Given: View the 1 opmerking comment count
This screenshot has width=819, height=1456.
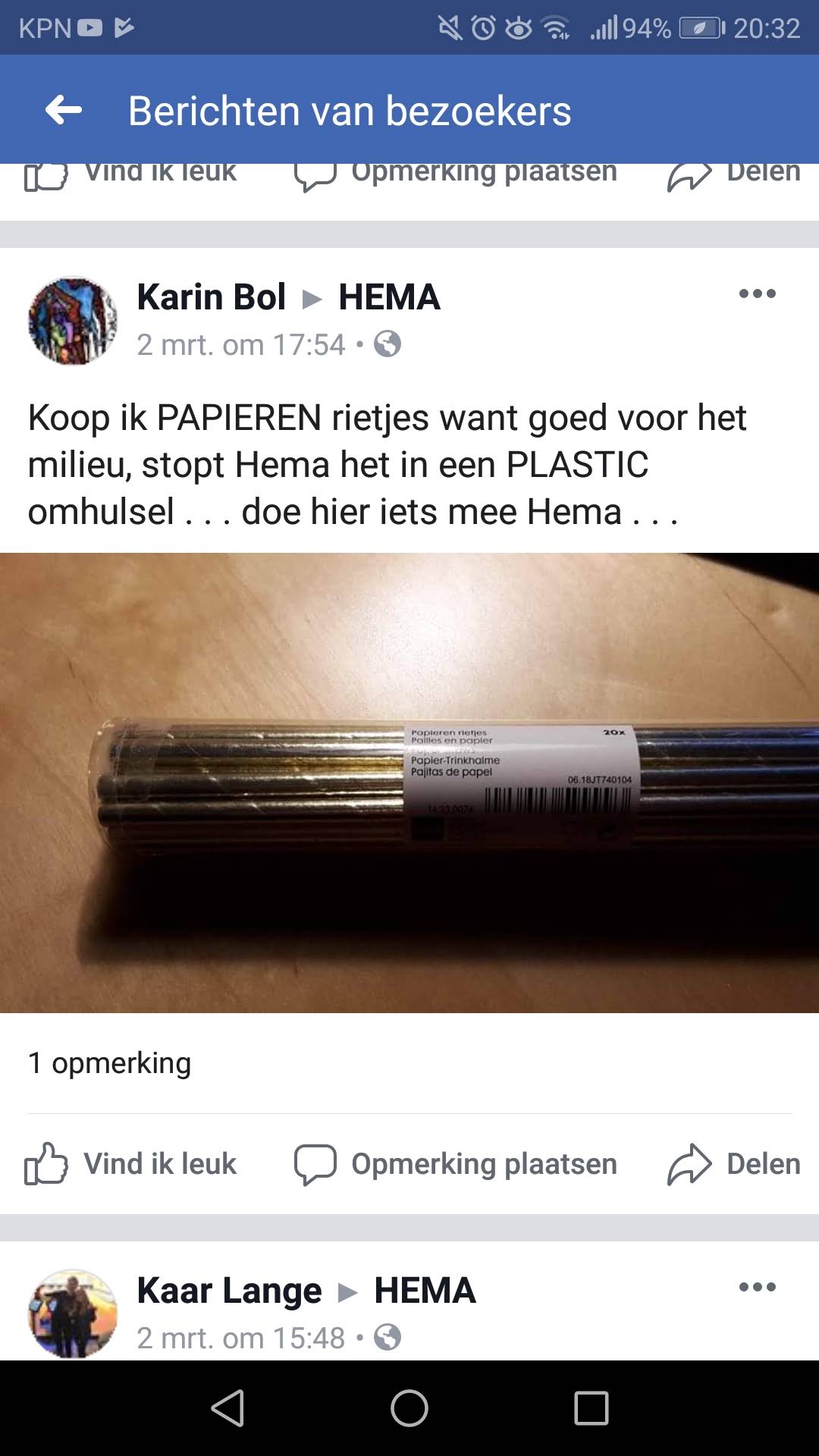Looking at the screenshot, I should point(109,1063).
